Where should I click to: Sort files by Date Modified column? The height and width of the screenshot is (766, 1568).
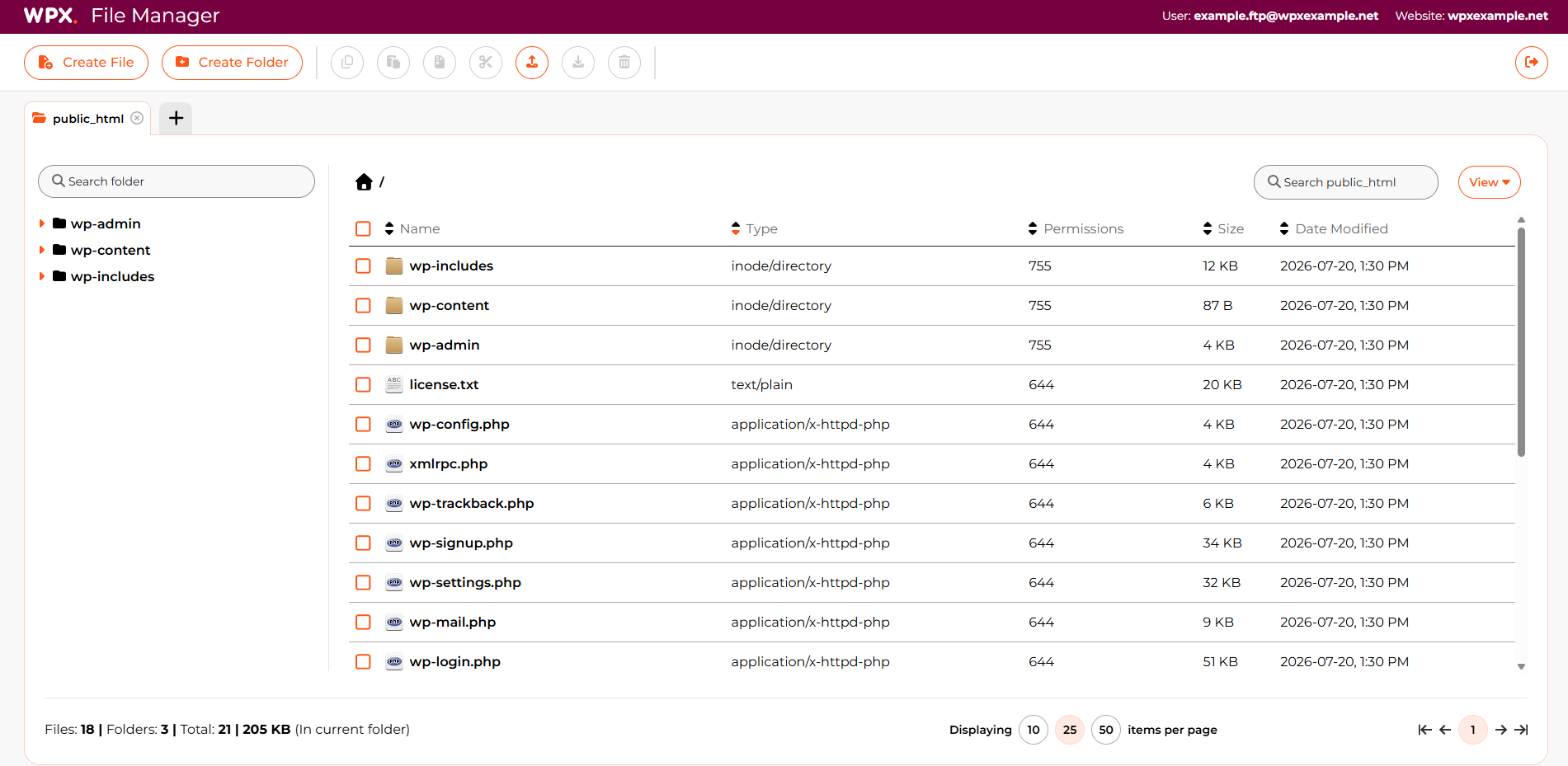tap(1334, 228)
